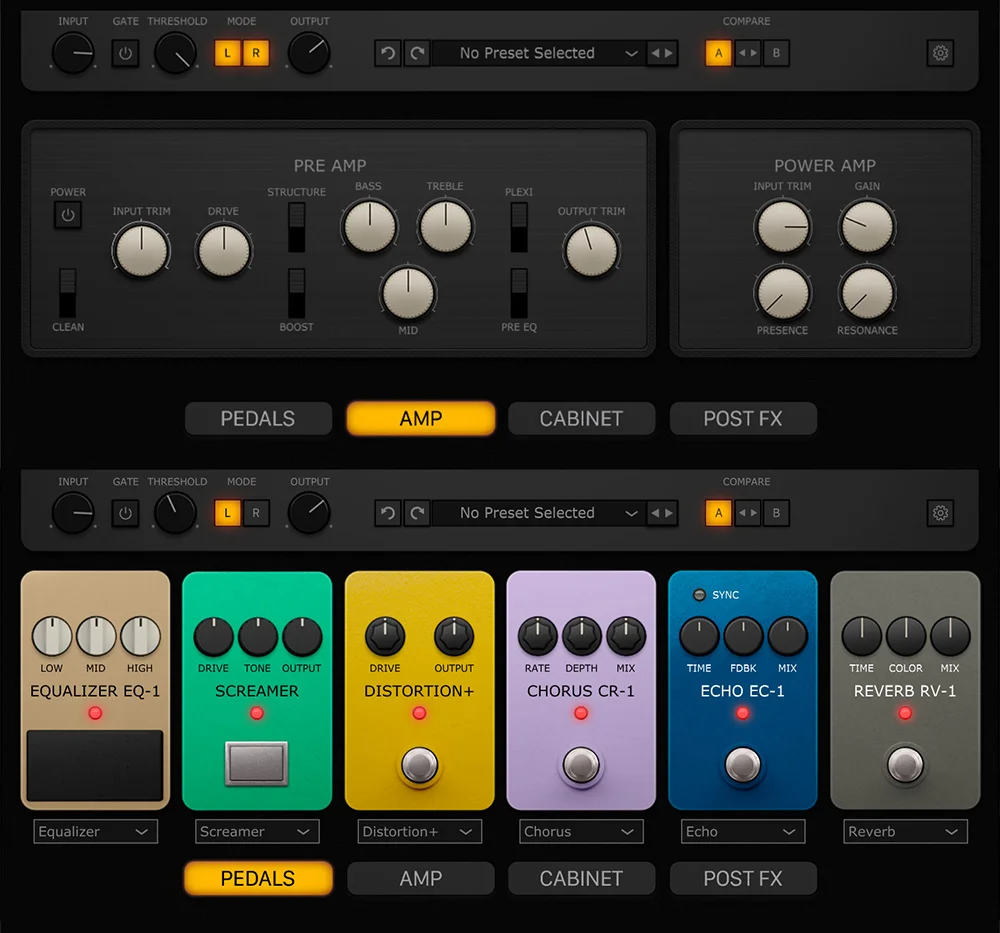Toggle the R mode button in the Amp view
Image resolution: width=1000 pixels, height=933 pixels.
256,53
